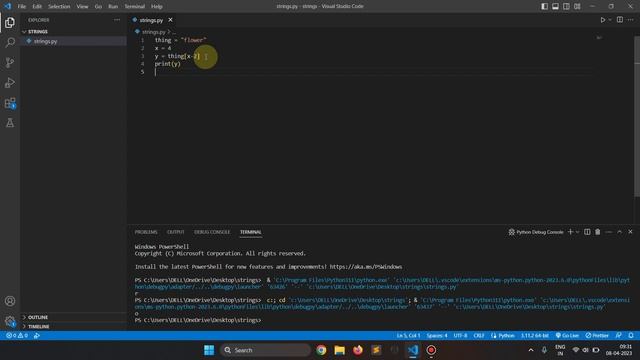Screen dimensions: 640x360
Task: Click the Windows taskbar Search box
Action: coord(265,350)
